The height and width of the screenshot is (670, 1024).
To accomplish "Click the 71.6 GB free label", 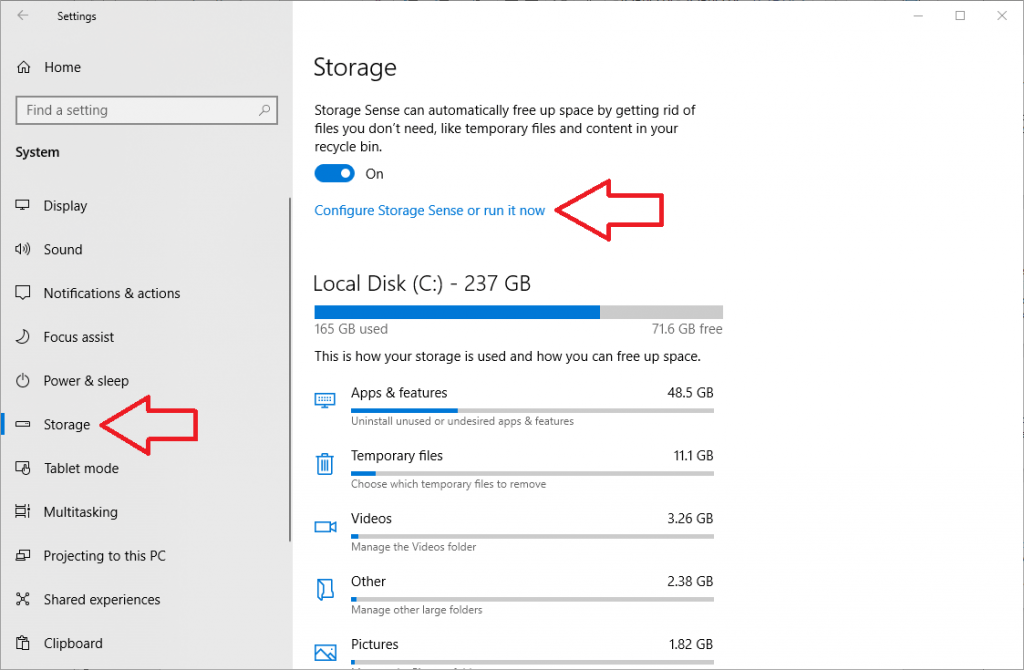I will 687,329.
